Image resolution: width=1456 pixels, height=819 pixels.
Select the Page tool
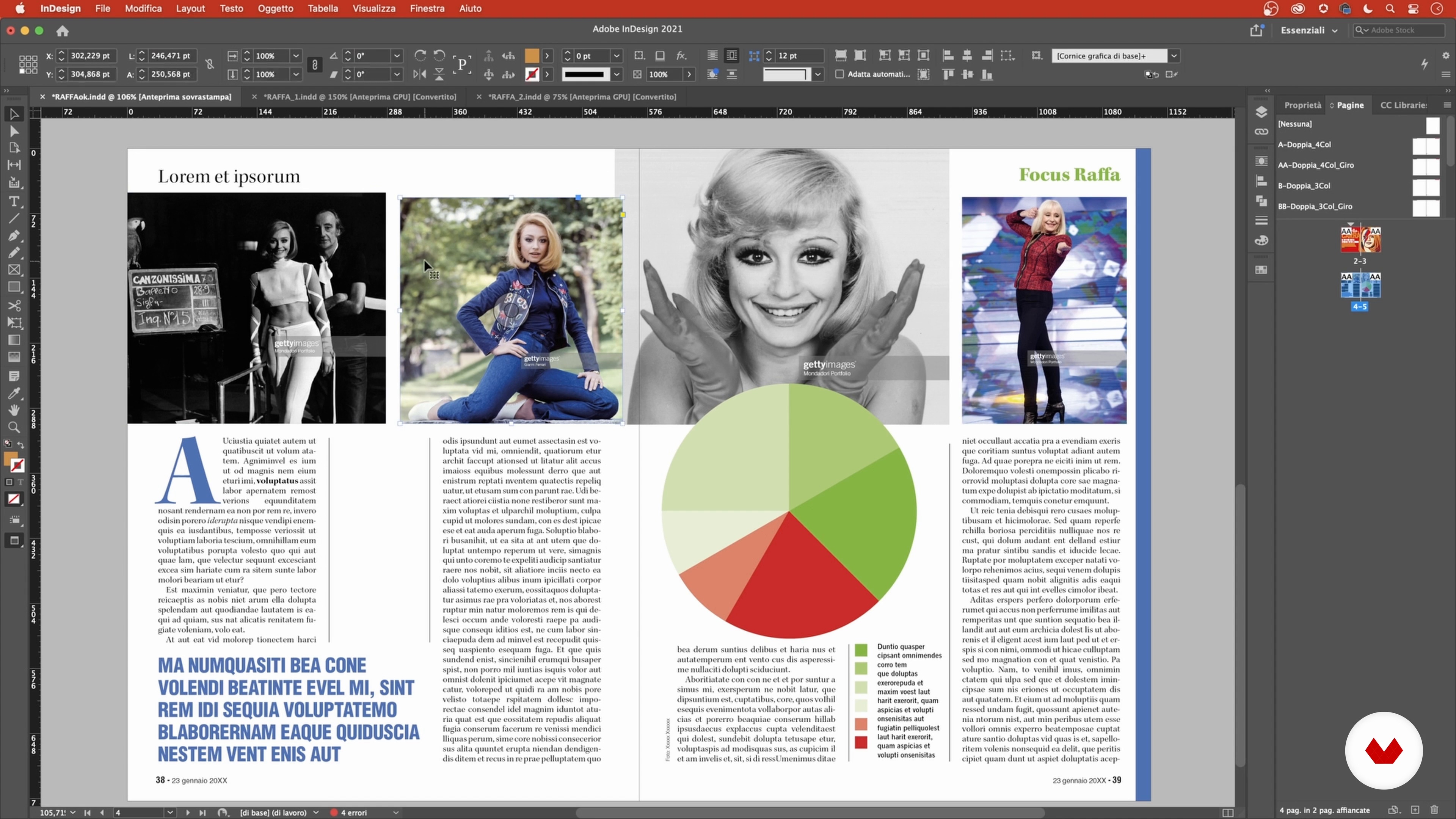coord(14,147)
